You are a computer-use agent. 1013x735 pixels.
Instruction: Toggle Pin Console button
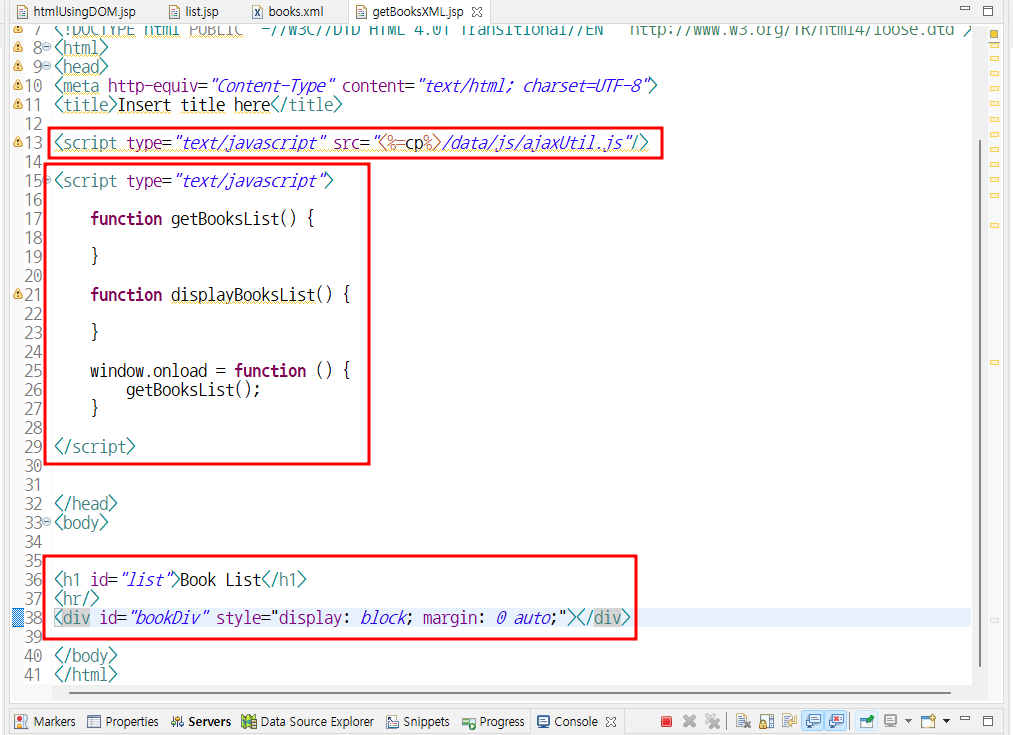(867, 721)
